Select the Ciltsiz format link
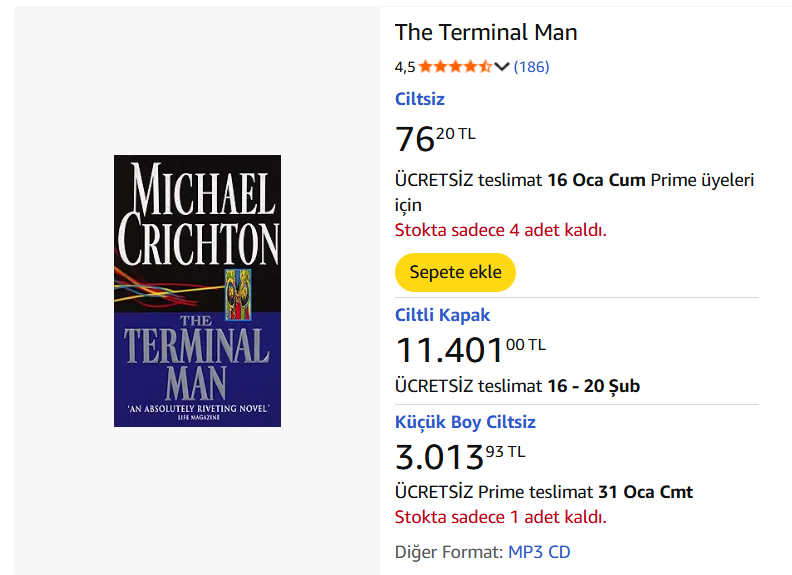 (420, 99)
